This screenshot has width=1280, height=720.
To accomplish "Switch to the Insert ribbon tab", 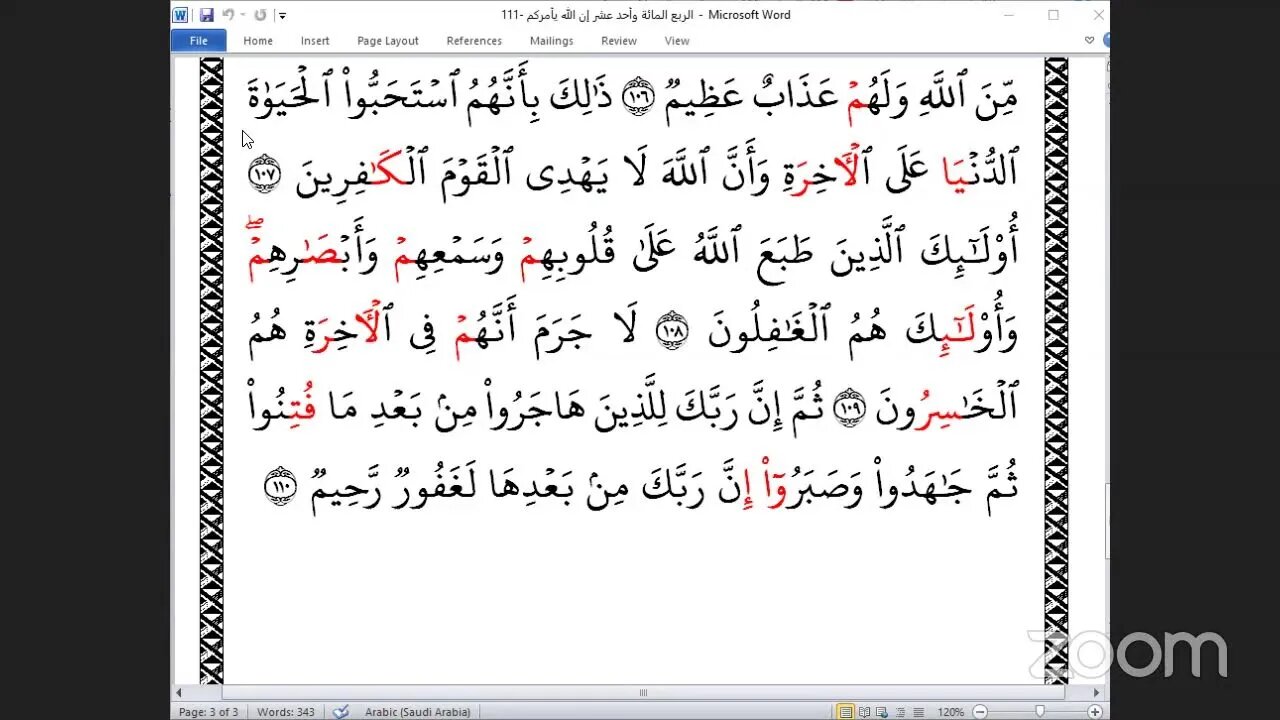I will coord(315,41).
